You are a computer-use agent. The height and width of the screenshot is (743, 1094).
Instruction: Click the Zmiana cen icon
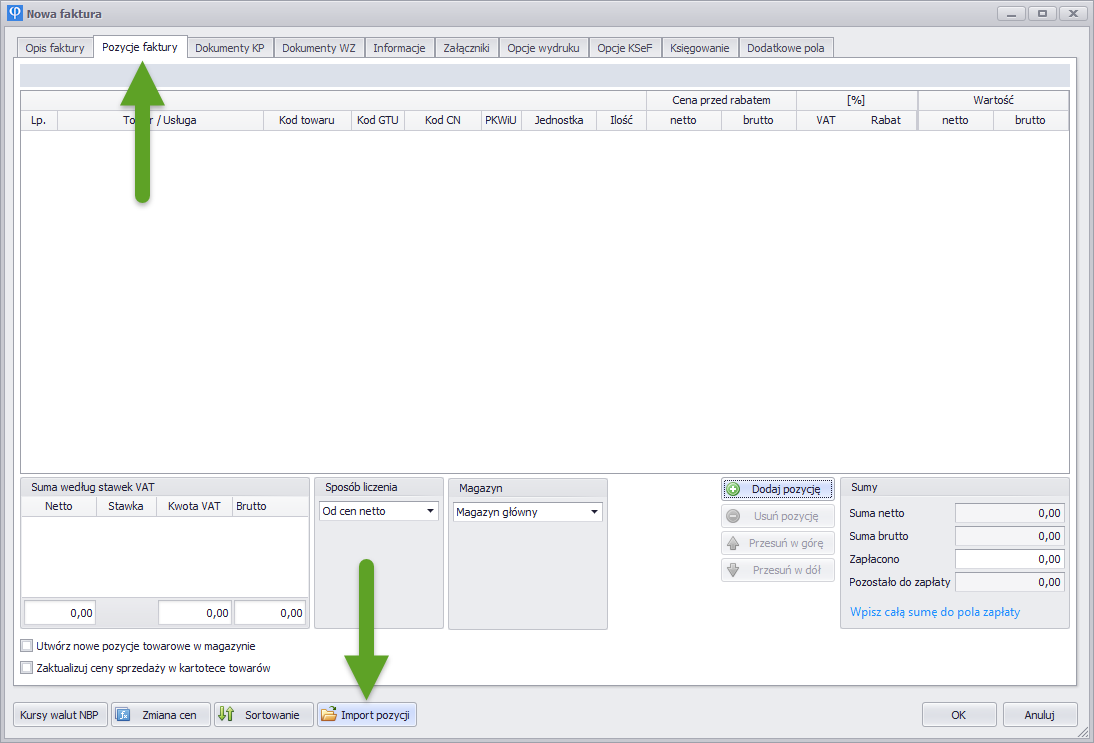(123, 715)
